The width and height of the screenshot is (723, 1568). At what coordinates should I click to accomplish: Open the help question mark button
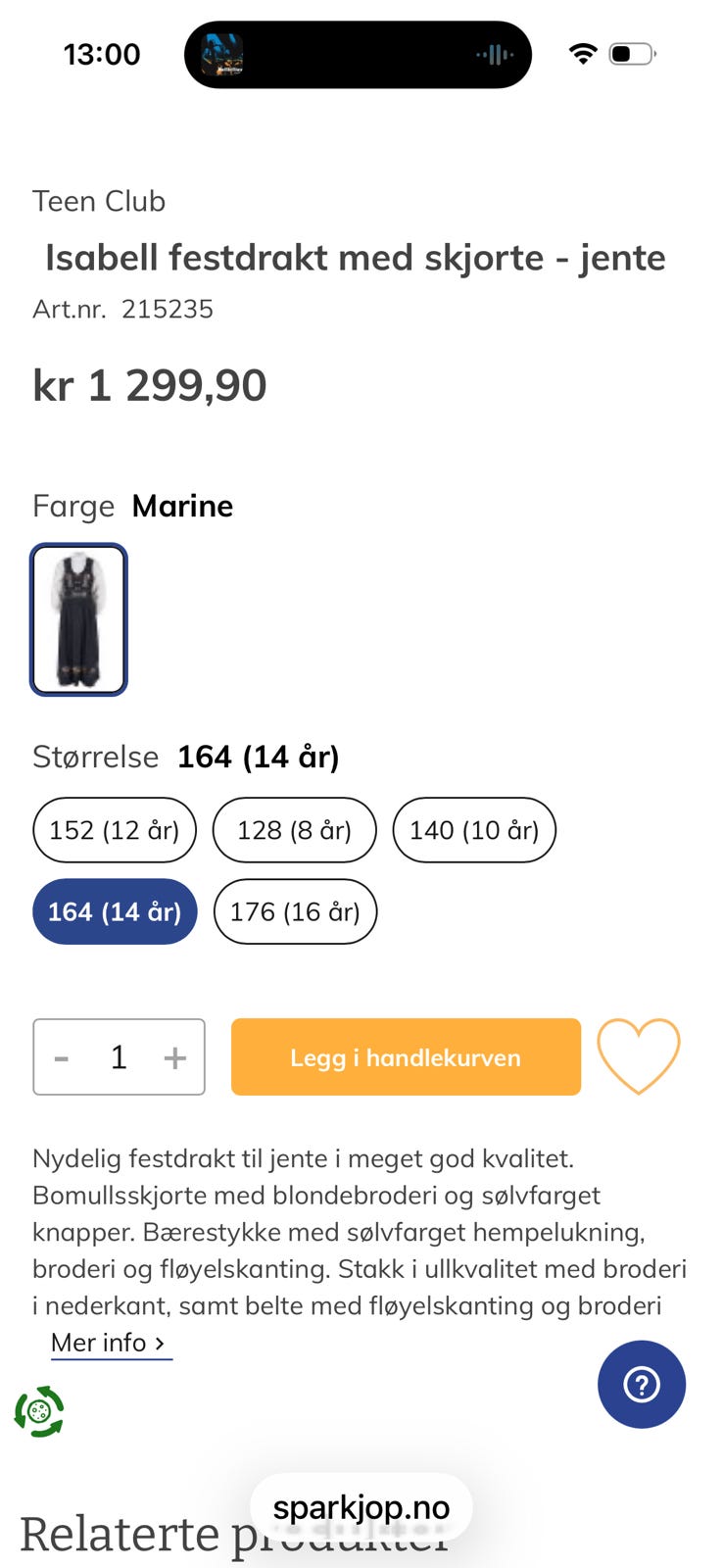coord(642,1384)
